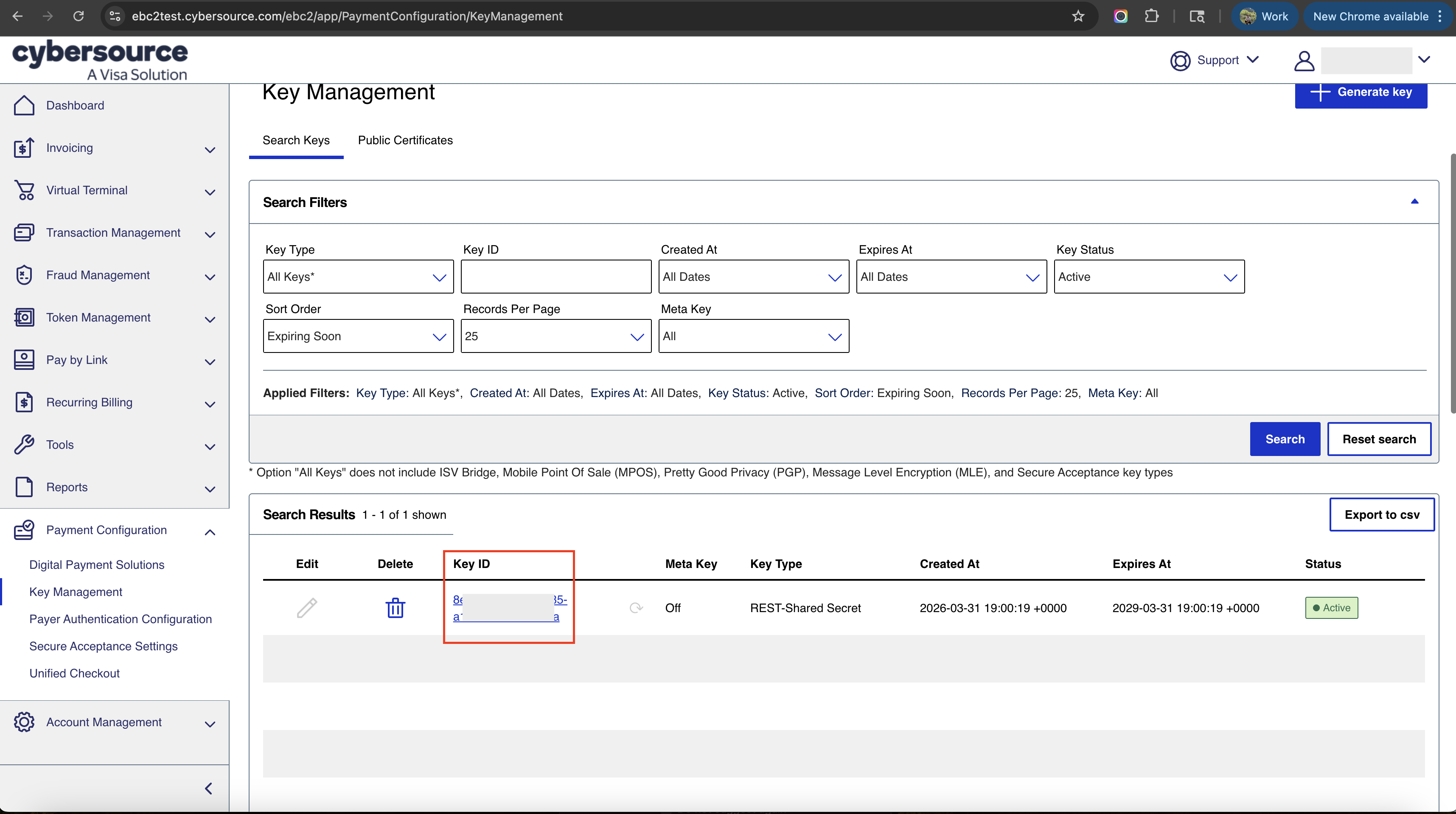Click the REST-Shared Secret key type cell
The height and width of the screenshot is (814, 1456).
(805, 608)
